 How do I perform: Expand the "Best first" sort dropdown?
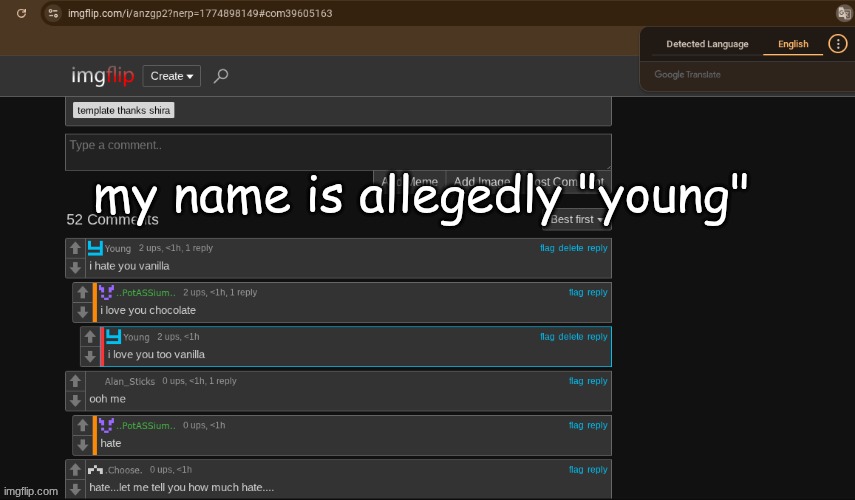tap(577, 219)
